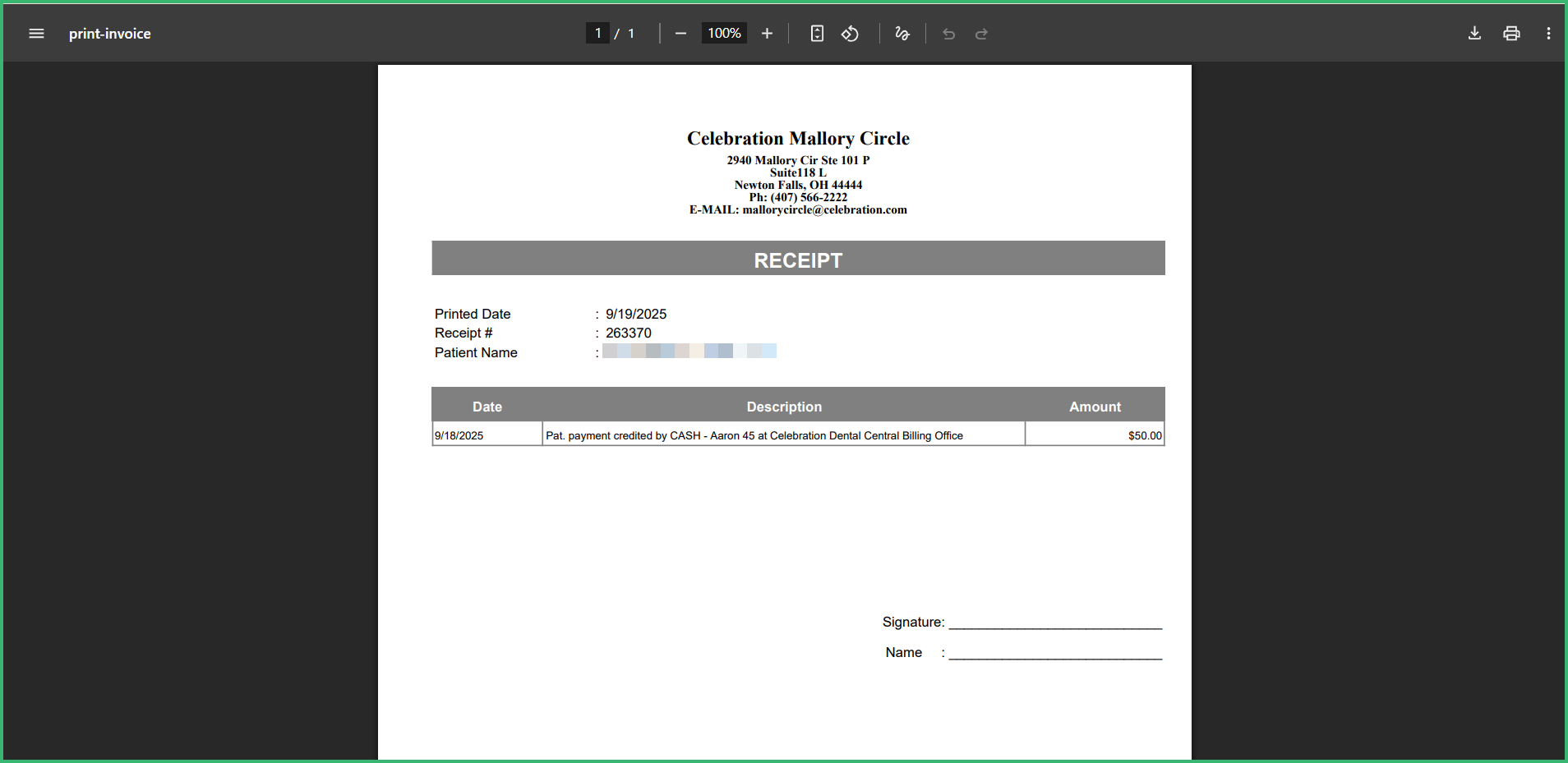The image size is (1568, 763).
Task: Click the zoom in plus button
Action: pos(767,34)
